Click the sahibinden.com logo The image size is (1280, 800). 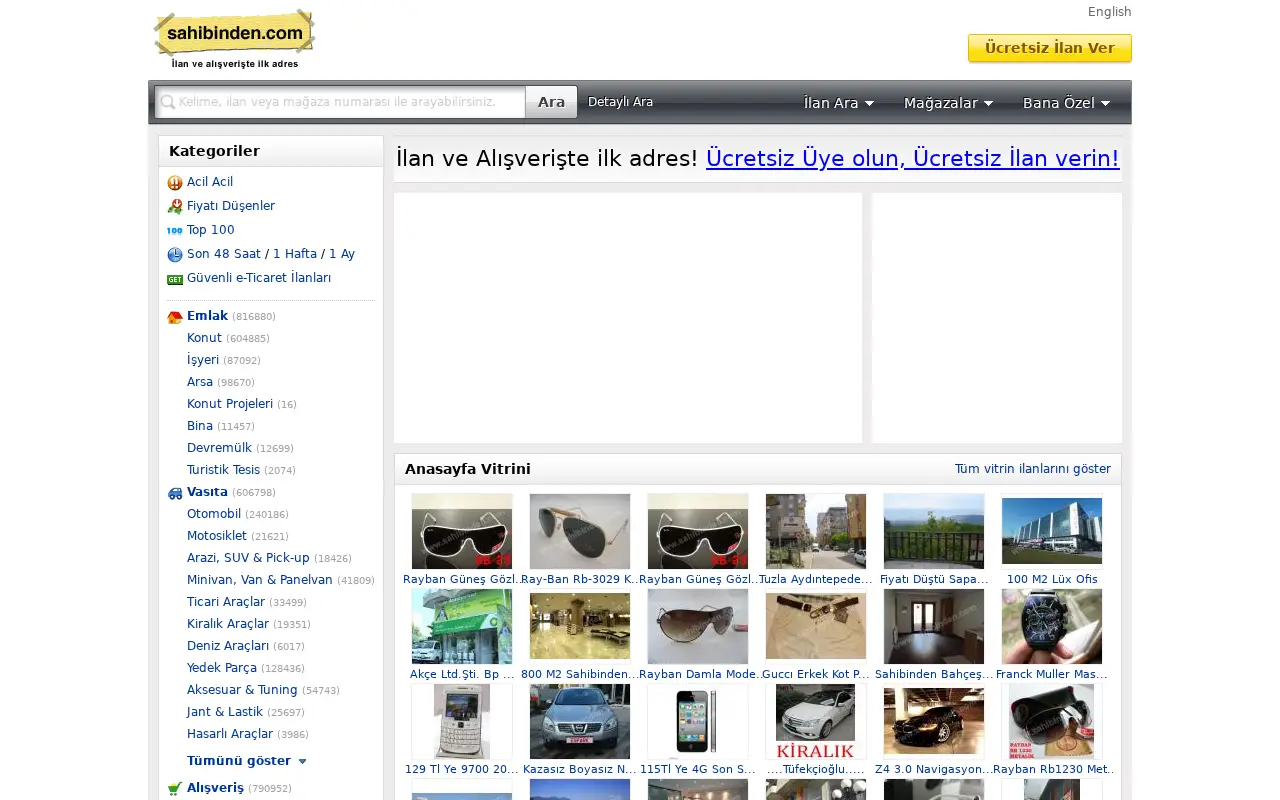coord(234,40)
